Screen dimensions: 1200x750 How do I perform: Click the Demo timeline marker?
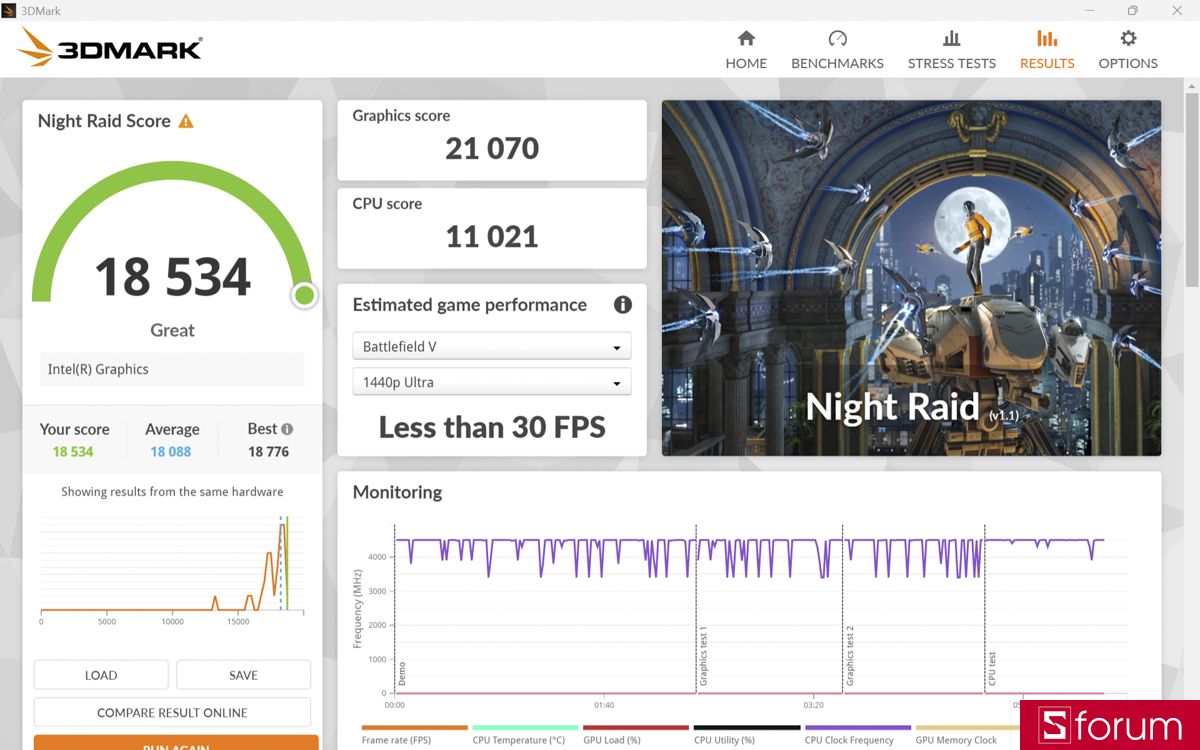point(402,673)
